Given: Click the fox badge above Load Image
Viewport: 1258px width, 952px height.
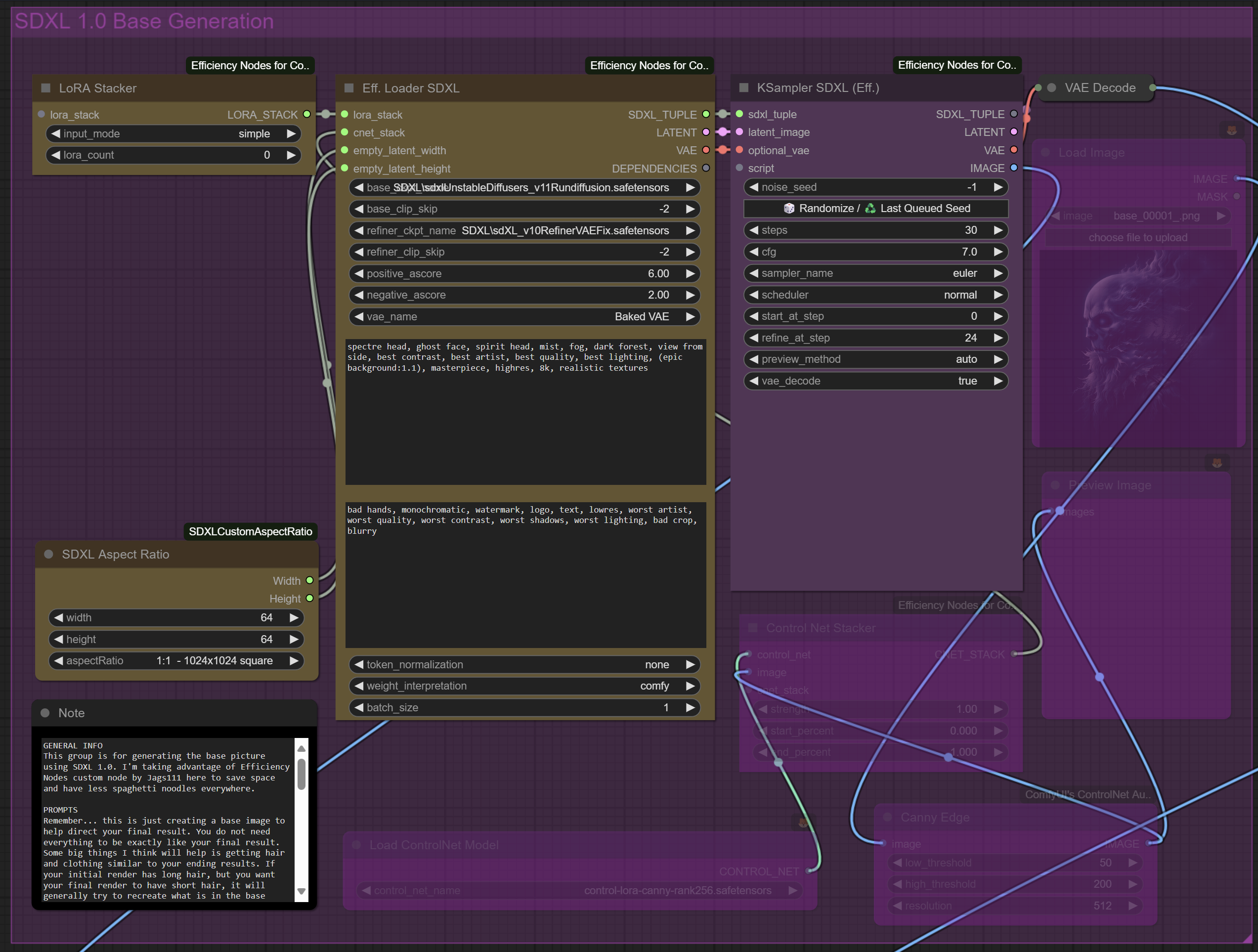Looking at the screenshot, I should 1232,130.
